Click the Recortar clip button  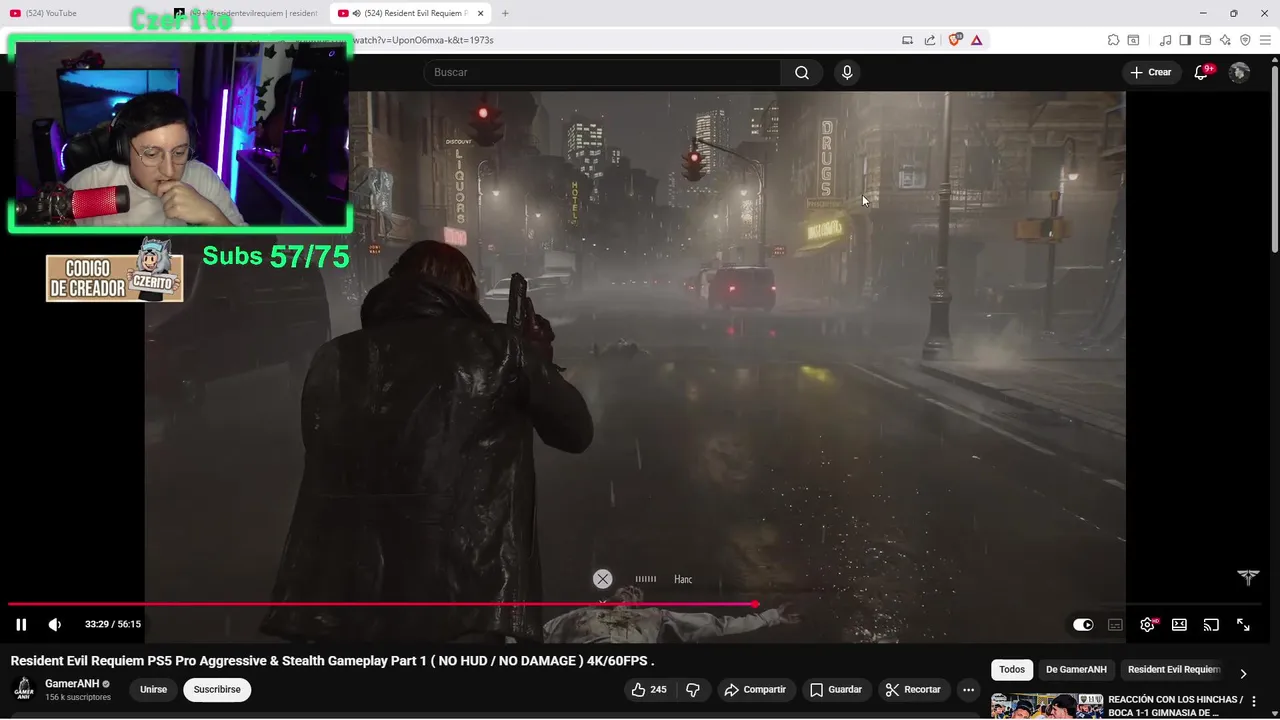pos(913,689)
